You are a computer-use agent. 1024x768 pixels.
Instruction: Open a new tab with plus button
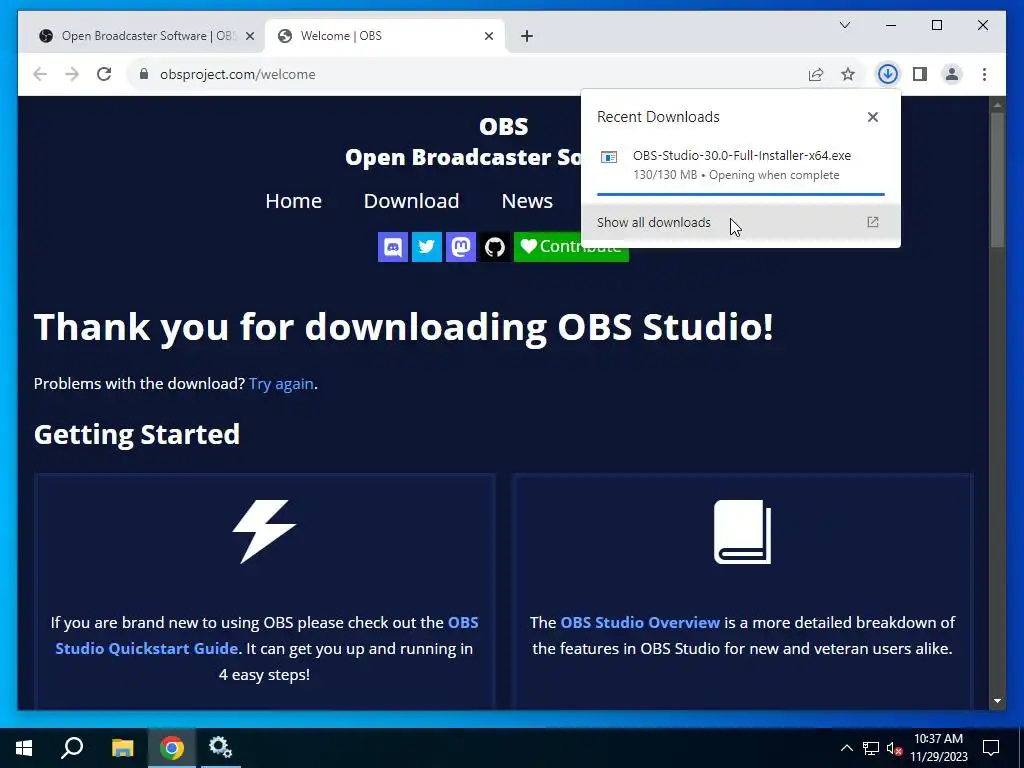(527, 36)
